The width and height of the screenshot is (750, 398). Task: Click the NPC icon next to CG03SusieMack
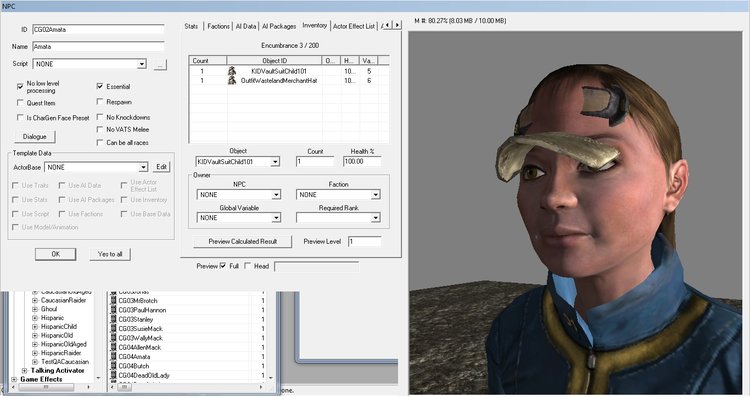pyautogui.click(x=113, y=328)
